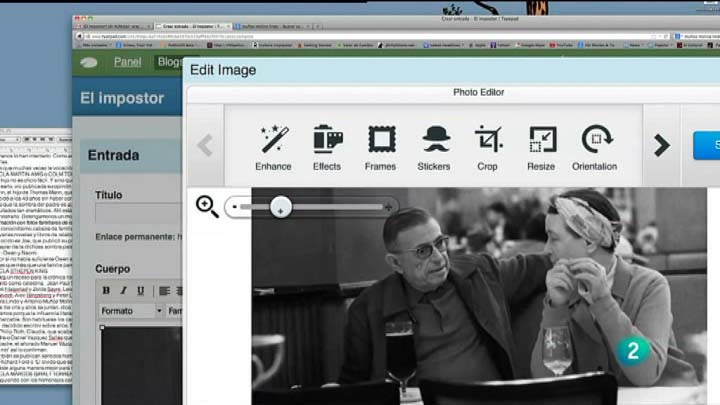Click the zoom slider handle
Image resolution: width=720 pixels, height=405 pixels.
click(281, 207)
